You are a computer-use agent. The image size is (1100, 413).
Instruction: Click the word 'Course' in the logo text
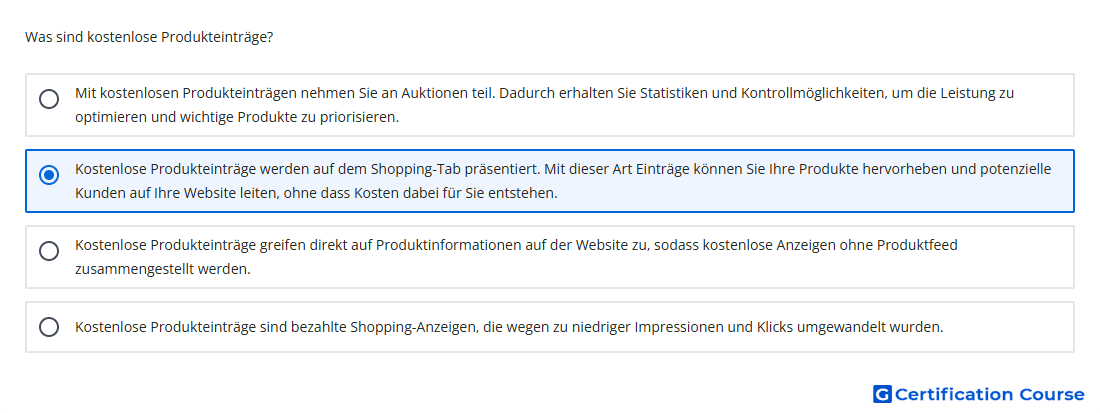(x=1051, y=394)
